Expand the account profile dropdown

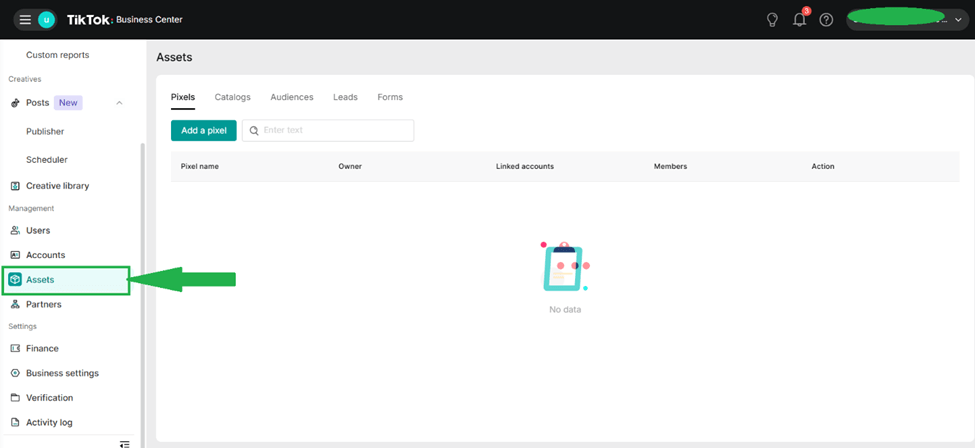pyautogui.click(x=958, y=20)
